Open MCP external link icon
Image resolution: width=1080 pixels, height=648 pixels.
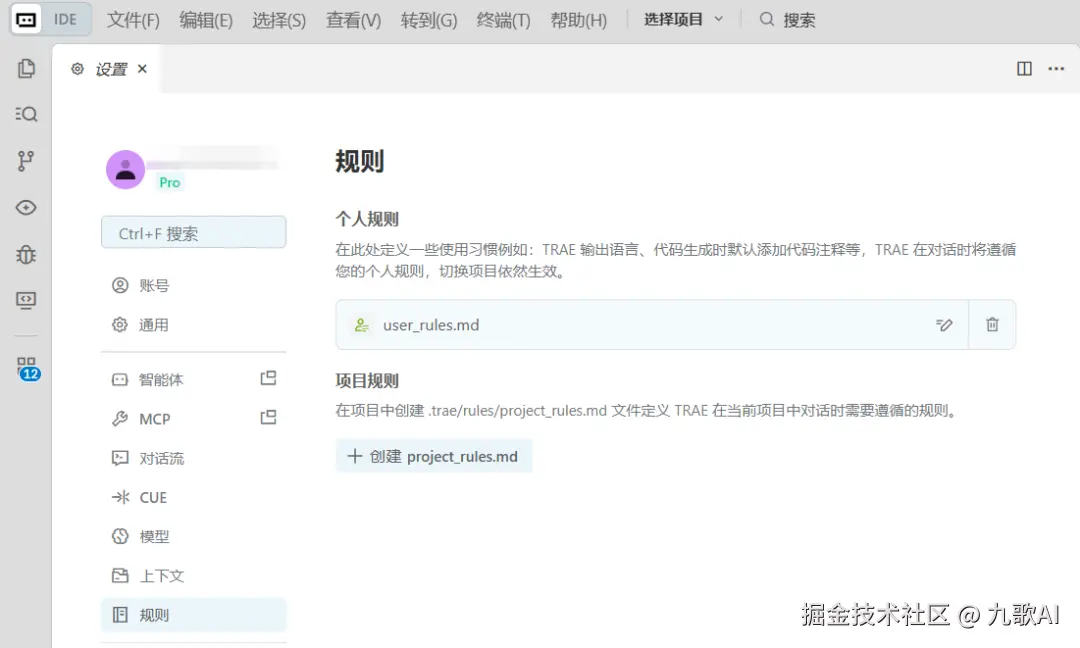click(x=268, y=418)
